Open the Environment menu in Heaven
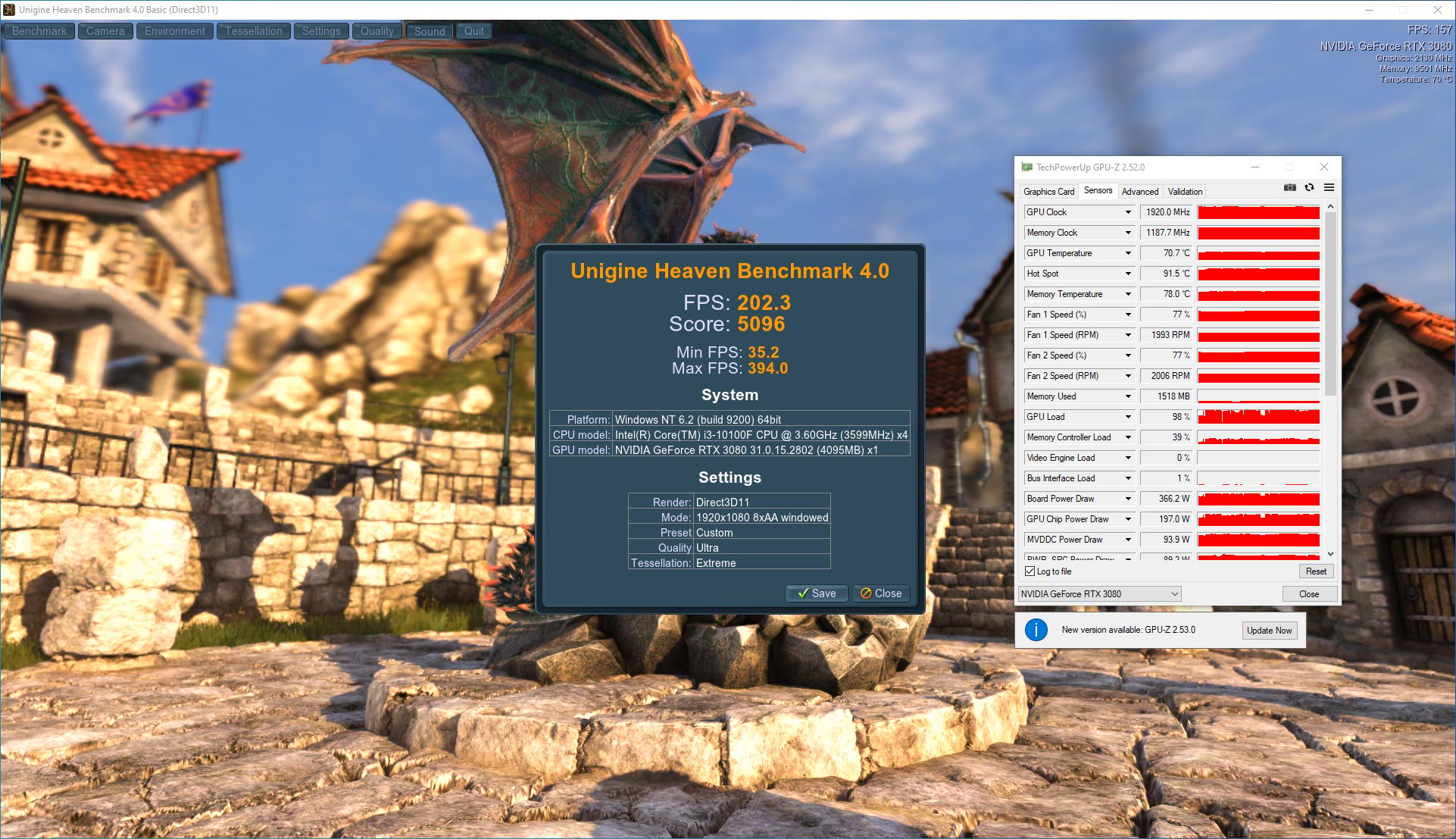Viewport: 1456px width, 839px height. pyautogui.click(x=175, y=31)
